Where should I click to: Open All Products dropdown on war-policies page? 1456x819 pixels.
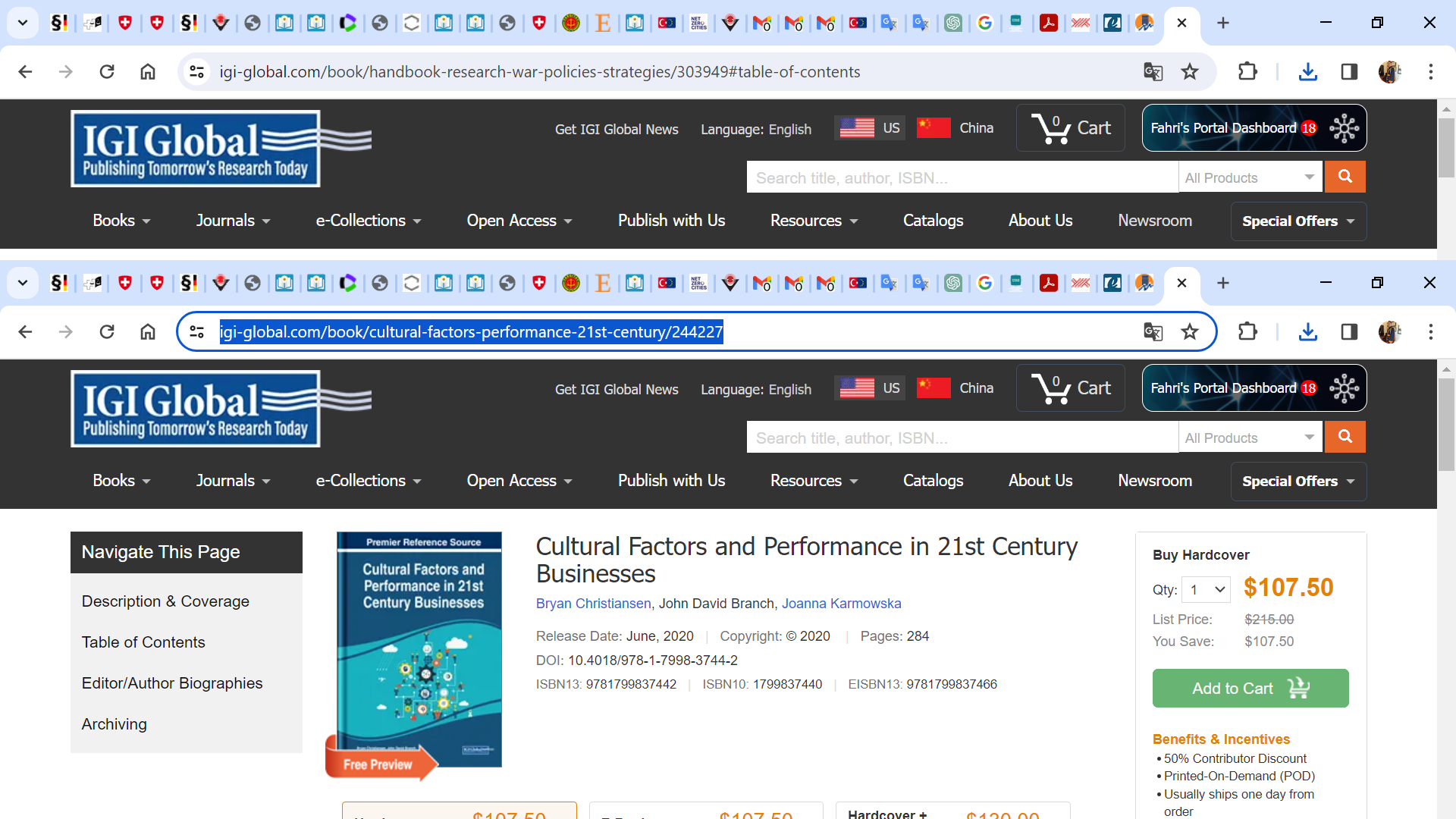(x=1250, y=177)
